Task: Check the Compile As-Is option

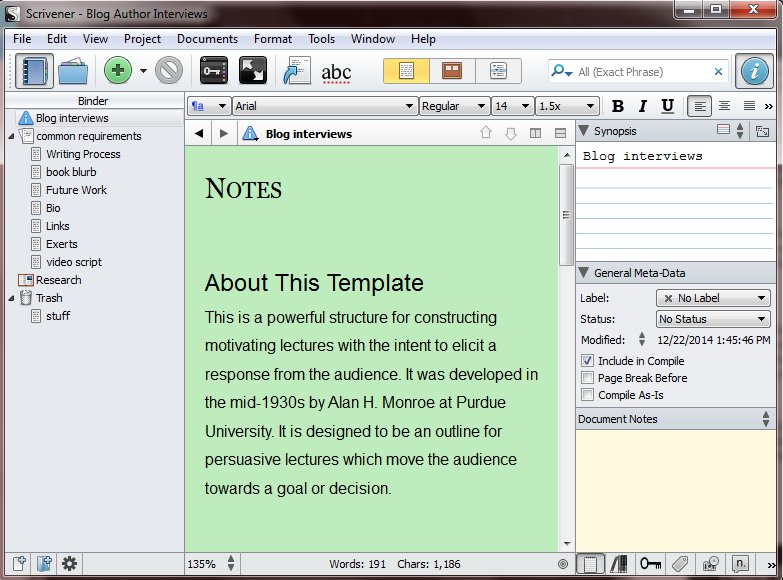Action: tap(587, 395)
